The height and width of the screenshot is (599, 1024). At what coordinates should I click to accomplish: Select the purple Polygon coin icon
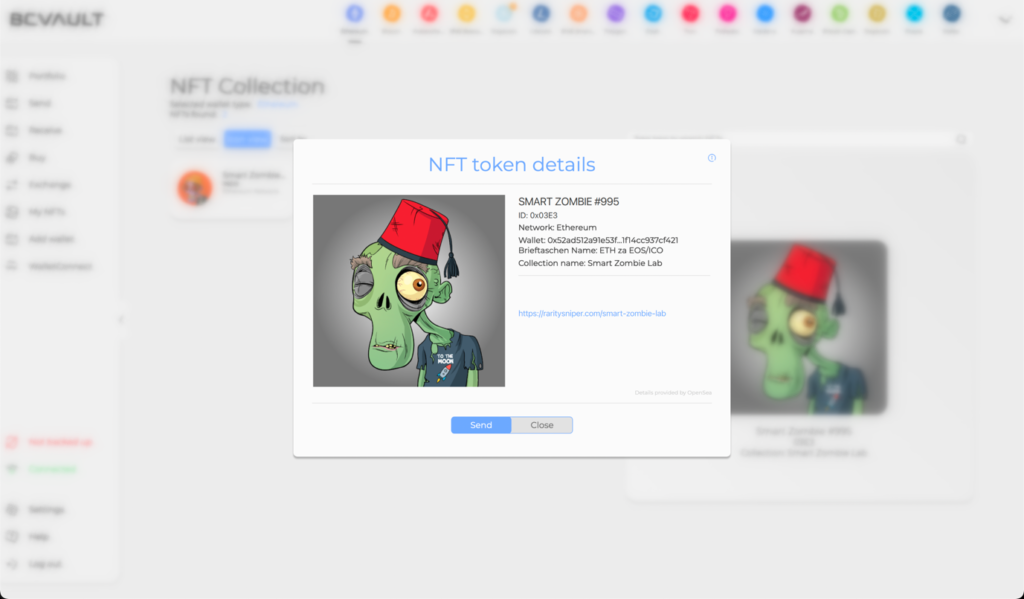[x=616, y=13]
